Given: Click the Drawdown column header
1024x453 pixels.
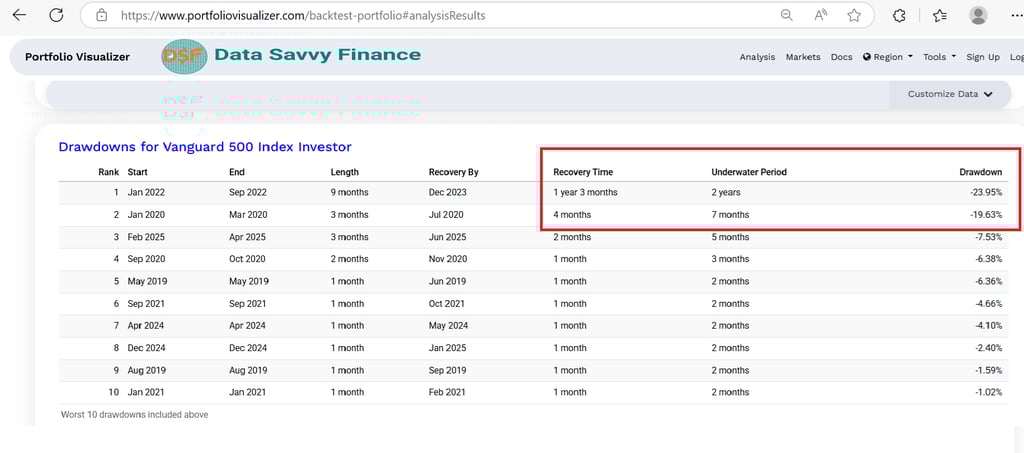Looking at the screenshot, I should point(980,172).
